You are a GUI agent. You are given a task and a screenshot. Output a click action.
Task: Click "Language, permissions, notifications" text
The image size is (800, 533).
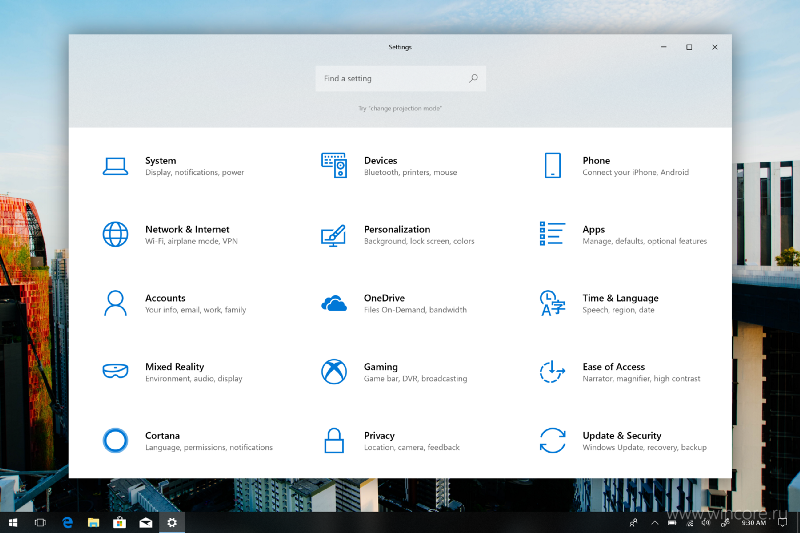click(x=209, y=447)
